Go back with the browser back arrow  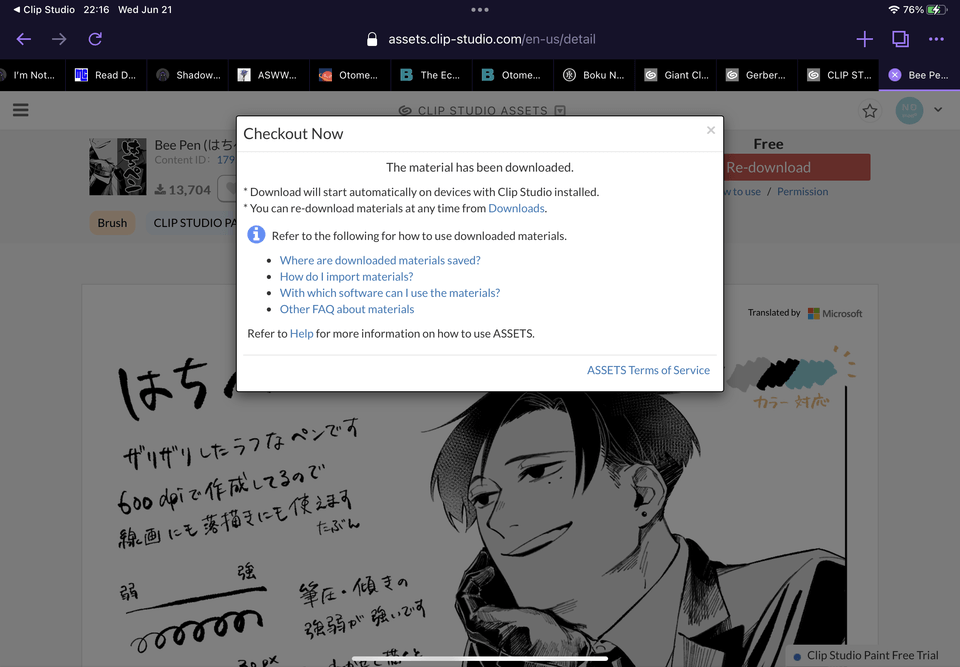tap(24, 39)
